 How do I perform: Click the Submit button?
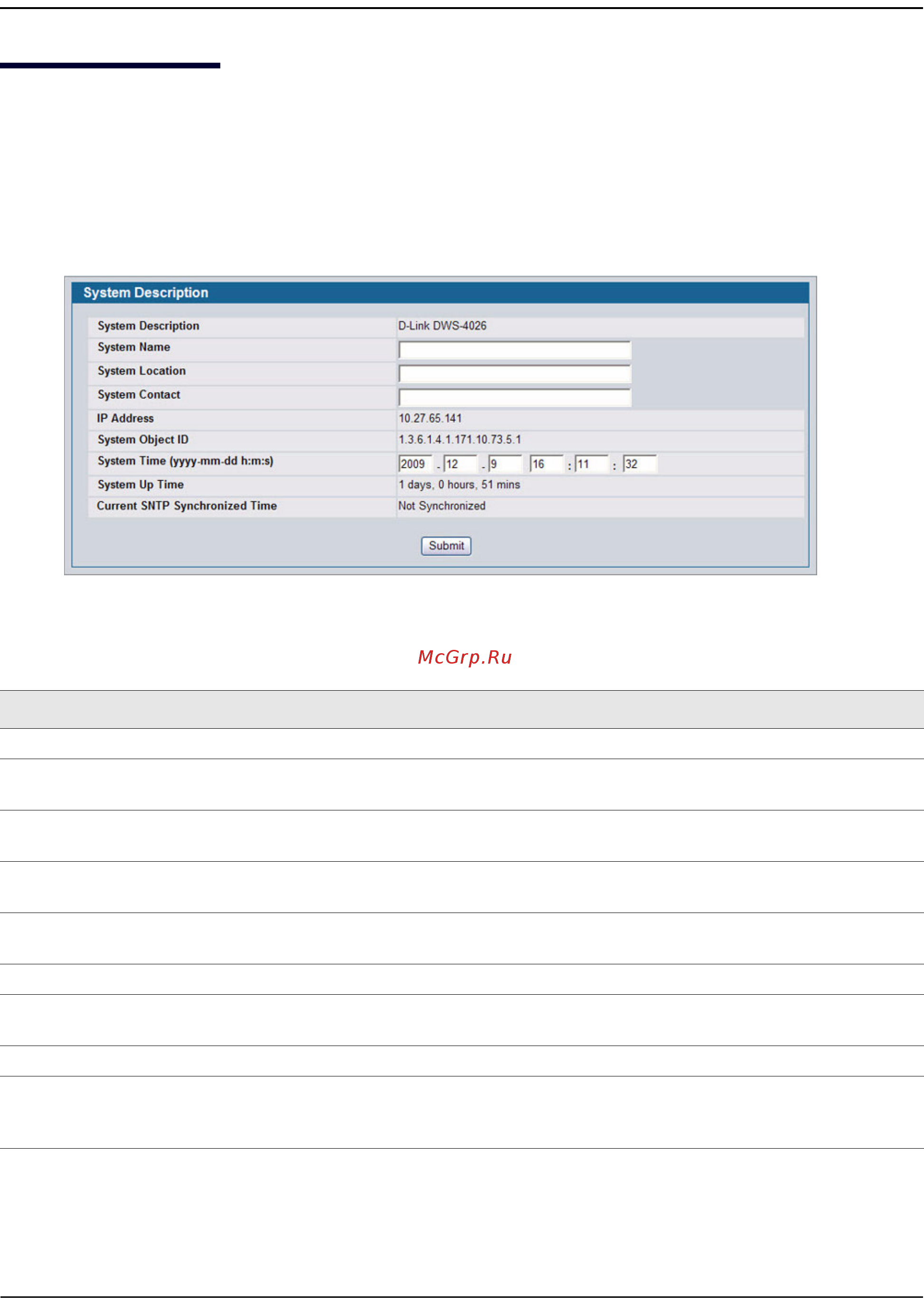(446, 545)
